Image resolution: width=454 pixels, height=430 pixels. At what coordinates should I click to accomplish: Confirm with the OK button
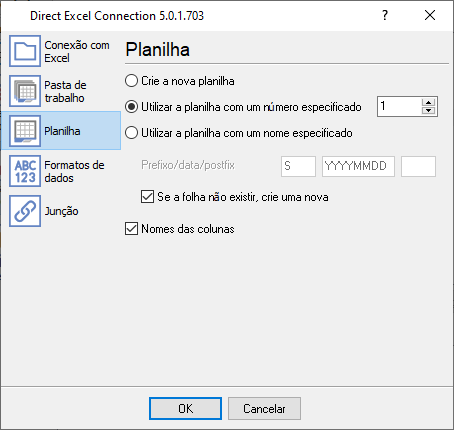[185, 408]
